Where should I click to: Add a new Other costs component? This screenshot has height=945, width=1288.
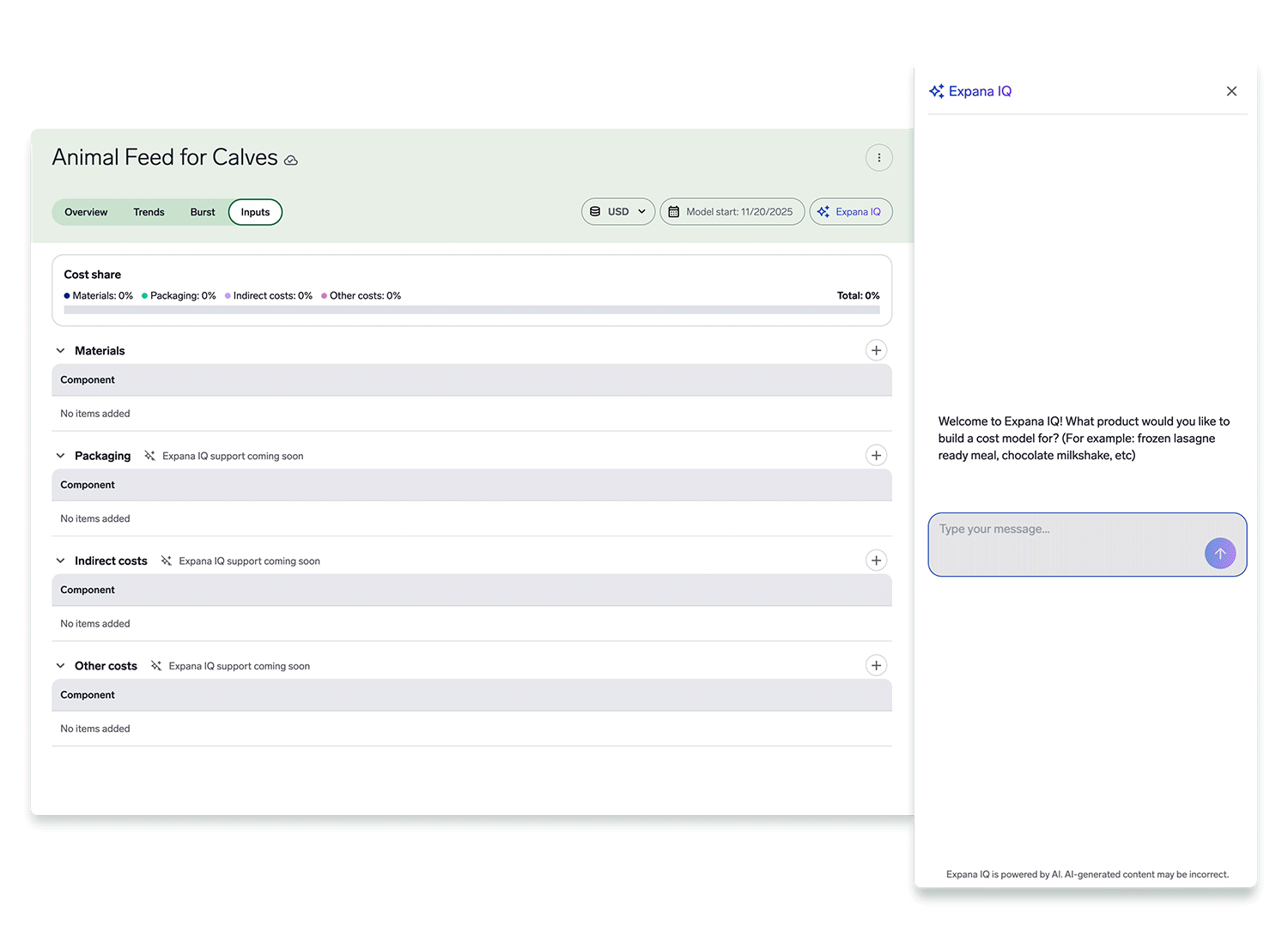876,665
